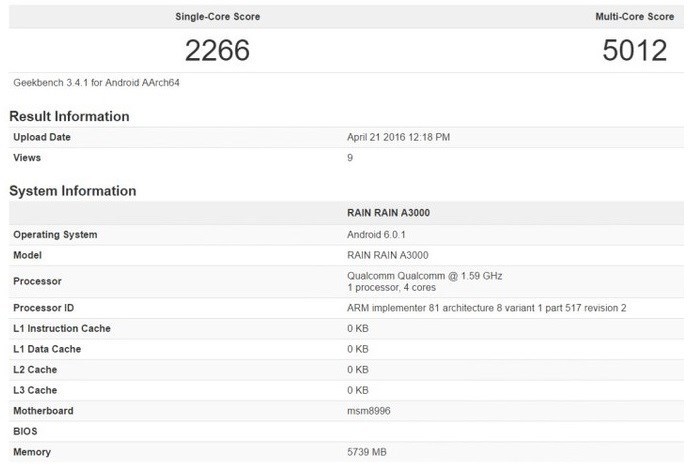This screenshot has width=688, height=473.
Task: Click the multi-core score value 5012
Action: (635, 50)
